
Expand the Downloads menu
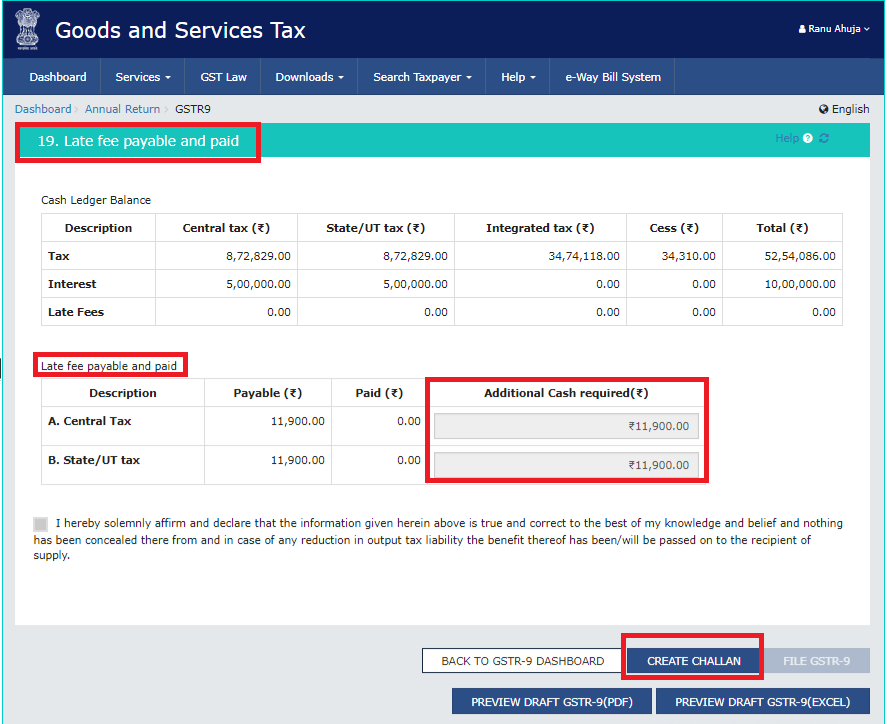tap(309, 77)
